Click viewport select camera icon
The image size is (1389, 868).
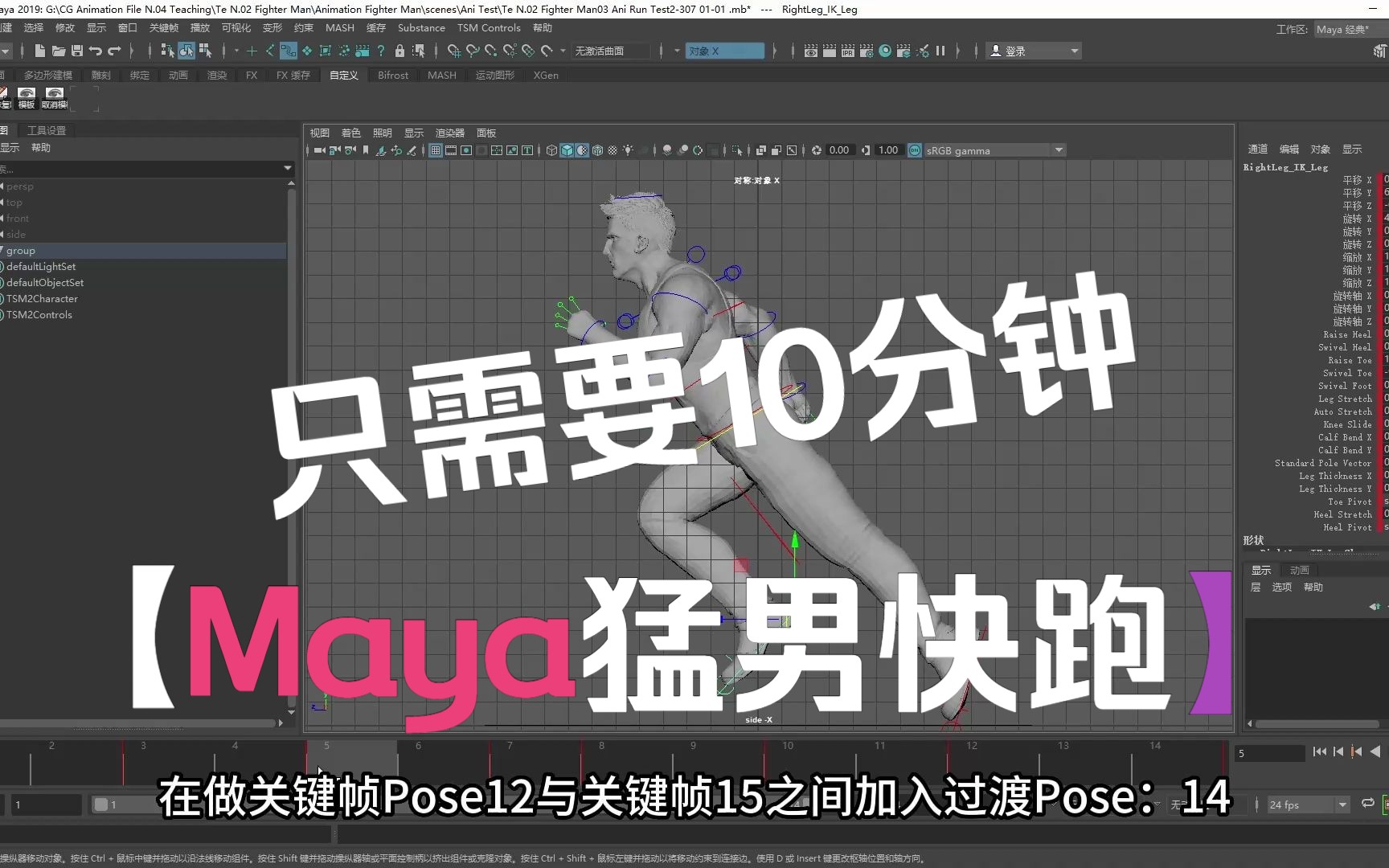click(x=320, y=150)
